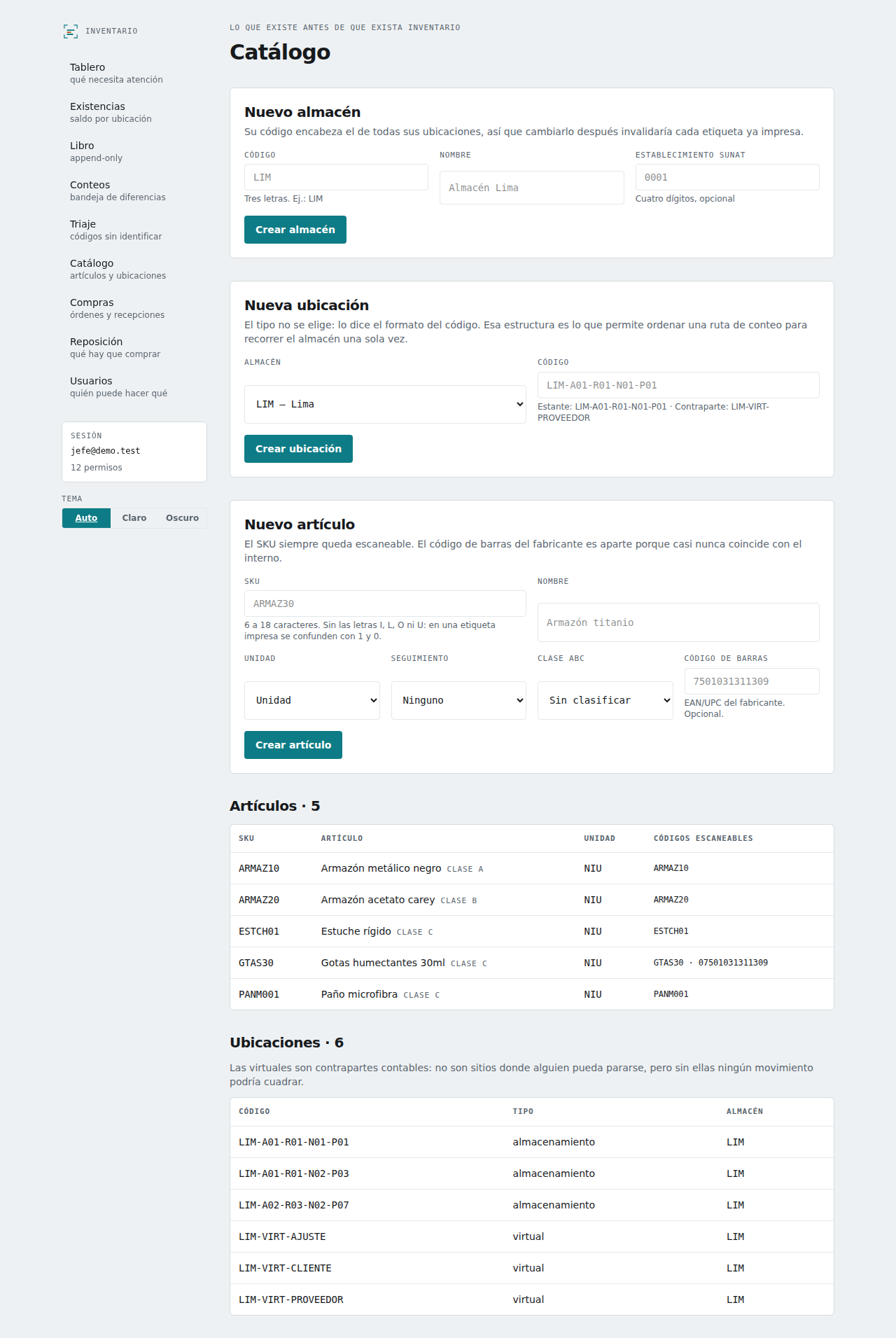This screenshot has height=1338, width=896.
Task: Focus the Establecimiento SUNAT field
Action: pyautogui.click(x=727, y=177)
